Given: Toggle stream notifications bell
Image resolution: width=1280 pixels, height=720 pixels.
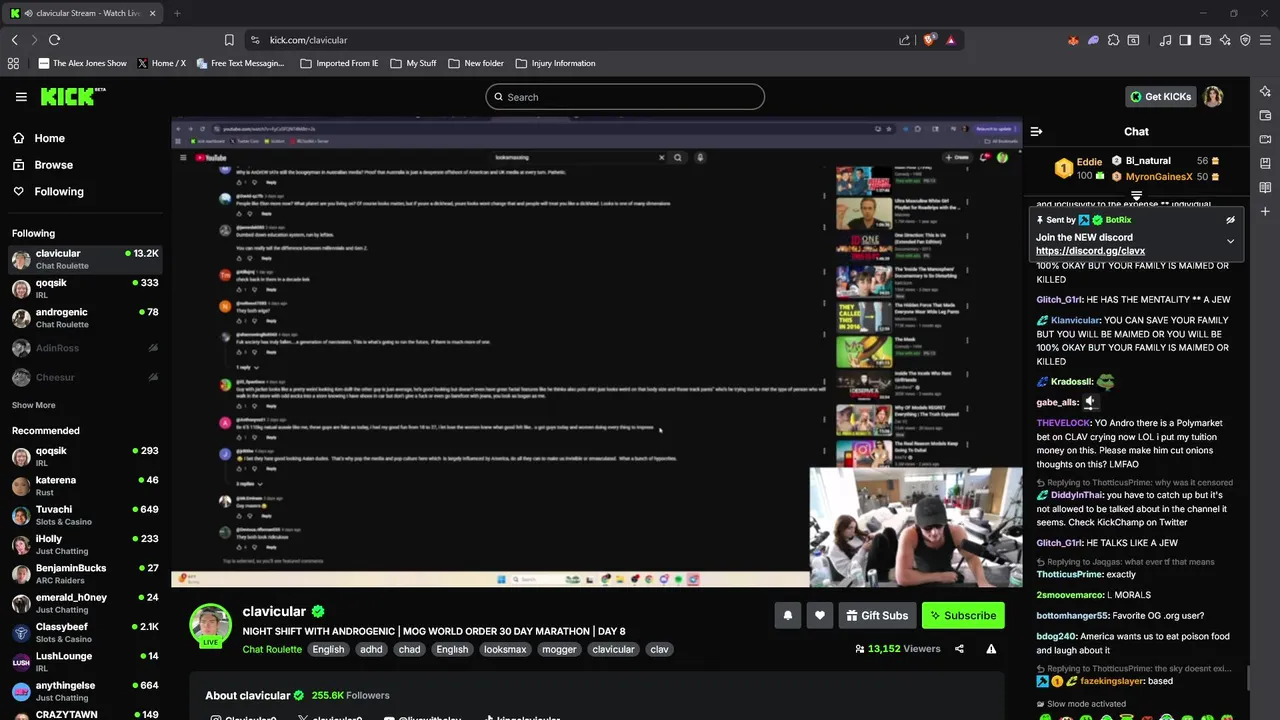Looking at the screenshot, I should point(787,616).
